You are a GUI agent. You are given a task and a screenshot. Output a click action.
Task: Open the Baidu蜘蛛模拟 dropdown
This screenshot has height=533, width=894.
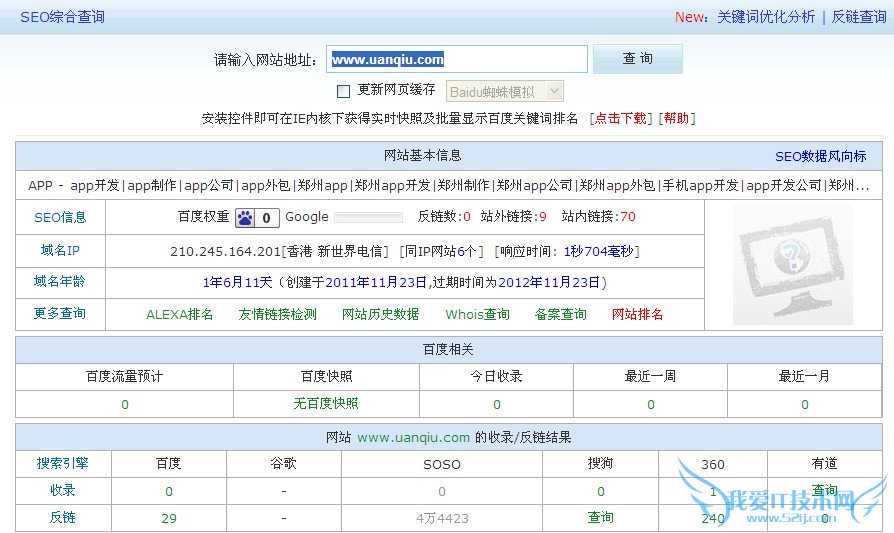pos(504,91)
